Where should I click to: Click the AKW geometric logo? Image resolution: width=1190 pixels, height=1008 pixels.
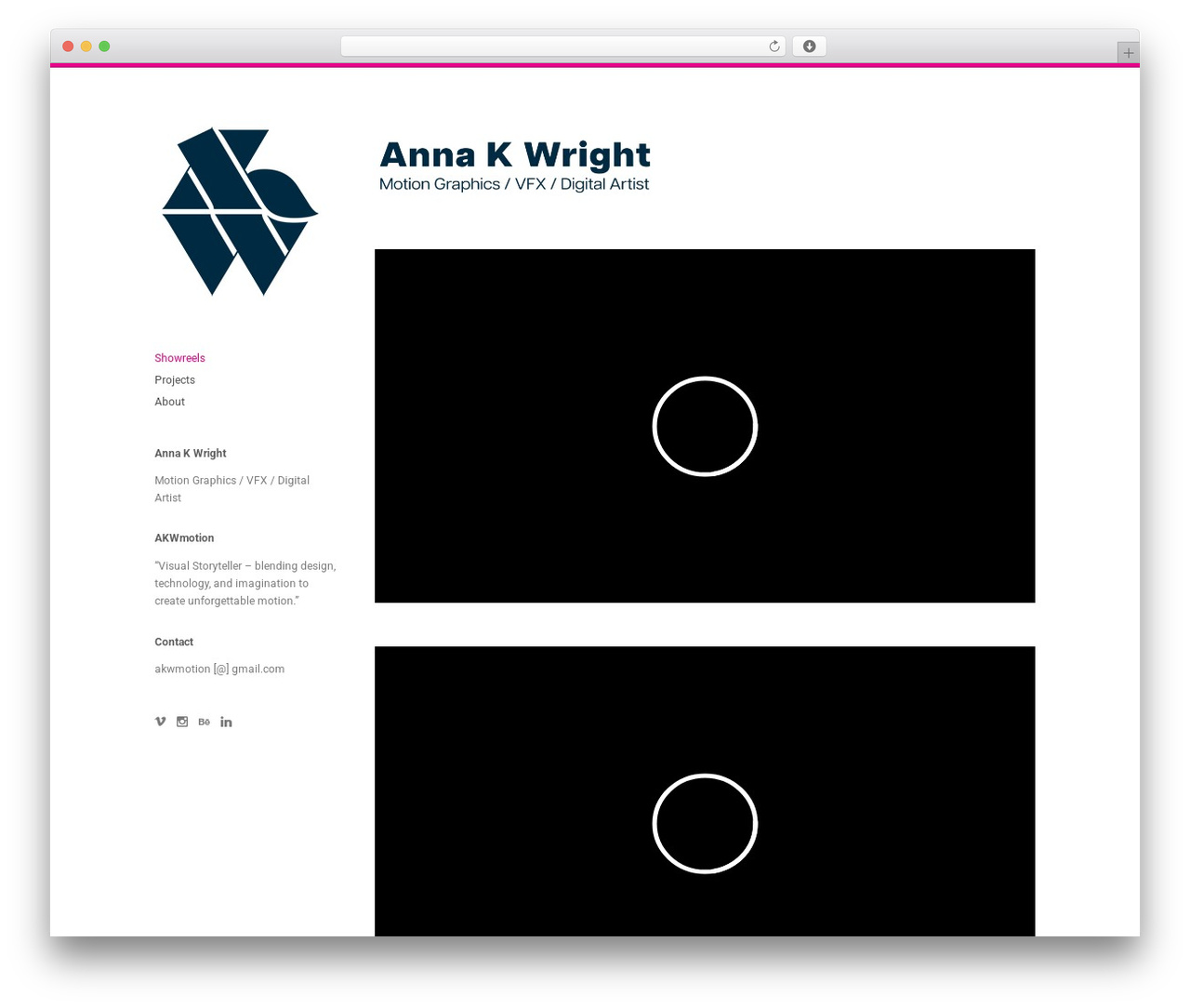pyautogui.click(x=240, y=211)
